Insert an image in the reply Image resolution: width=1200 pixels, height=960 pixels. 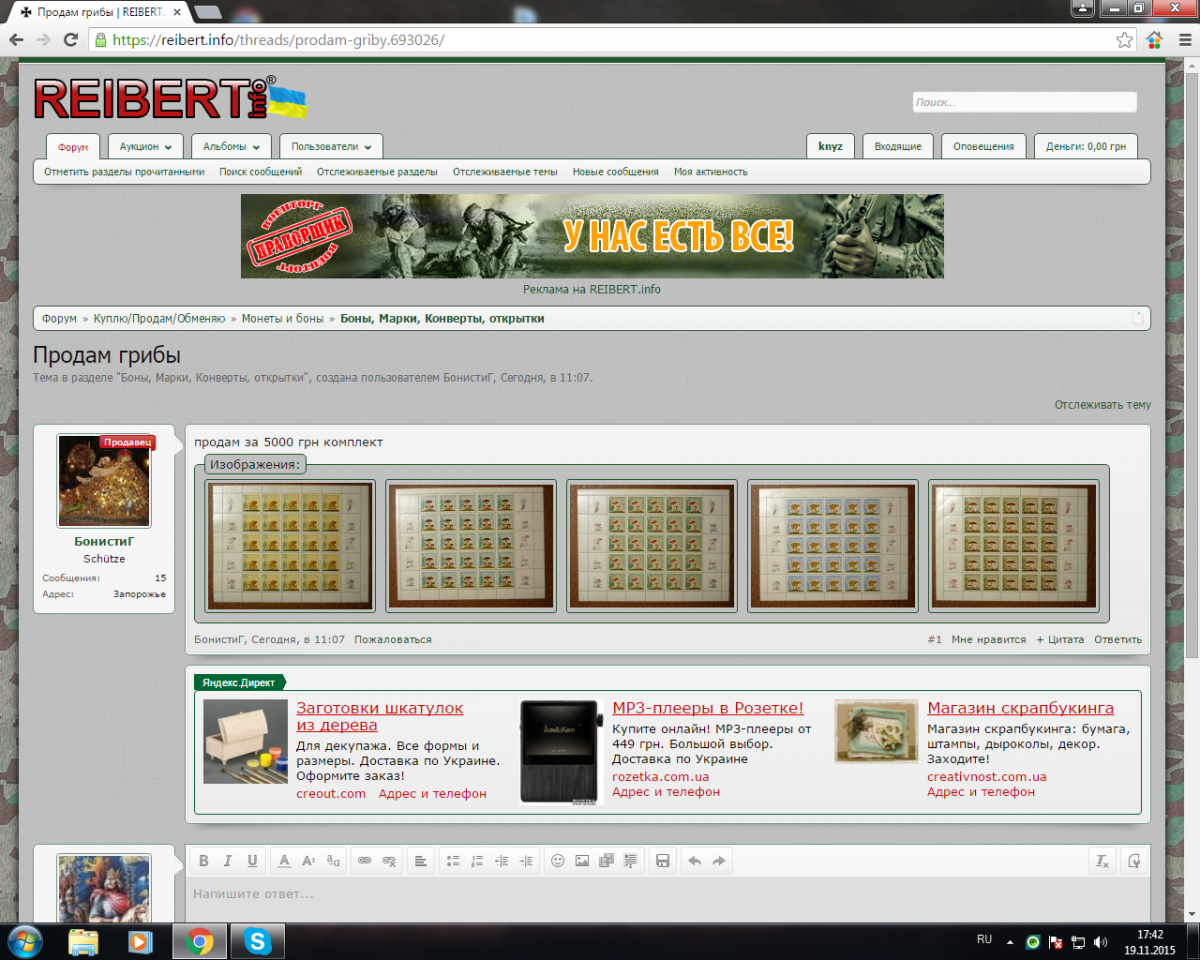tap(582, 861)
